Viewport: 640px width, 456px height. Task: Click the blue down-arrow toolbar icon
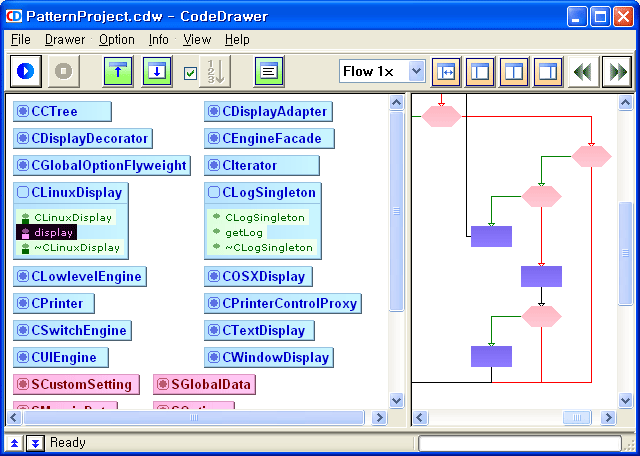[x=155, y=71]
